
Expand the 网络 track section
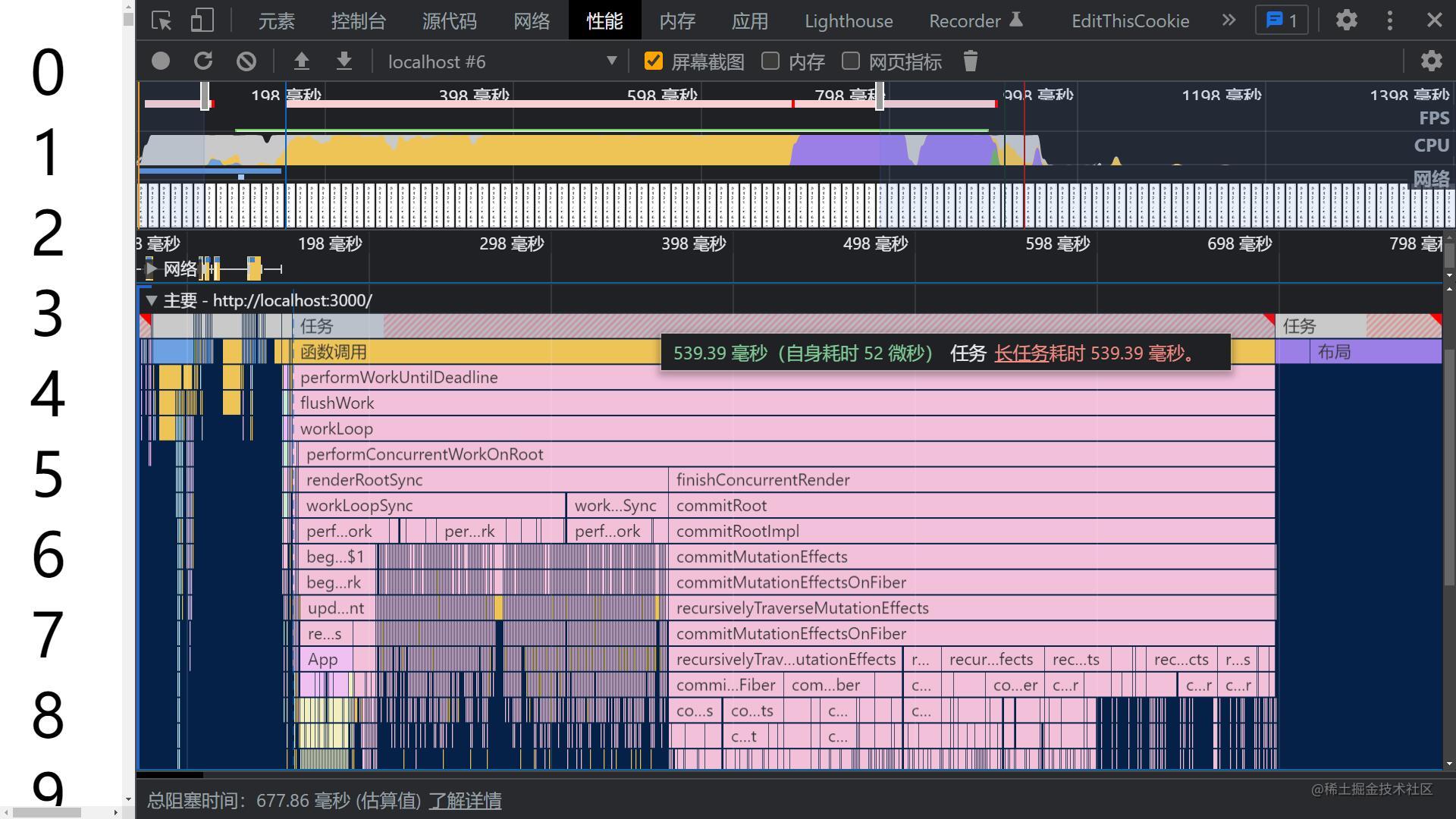[151, 268]
